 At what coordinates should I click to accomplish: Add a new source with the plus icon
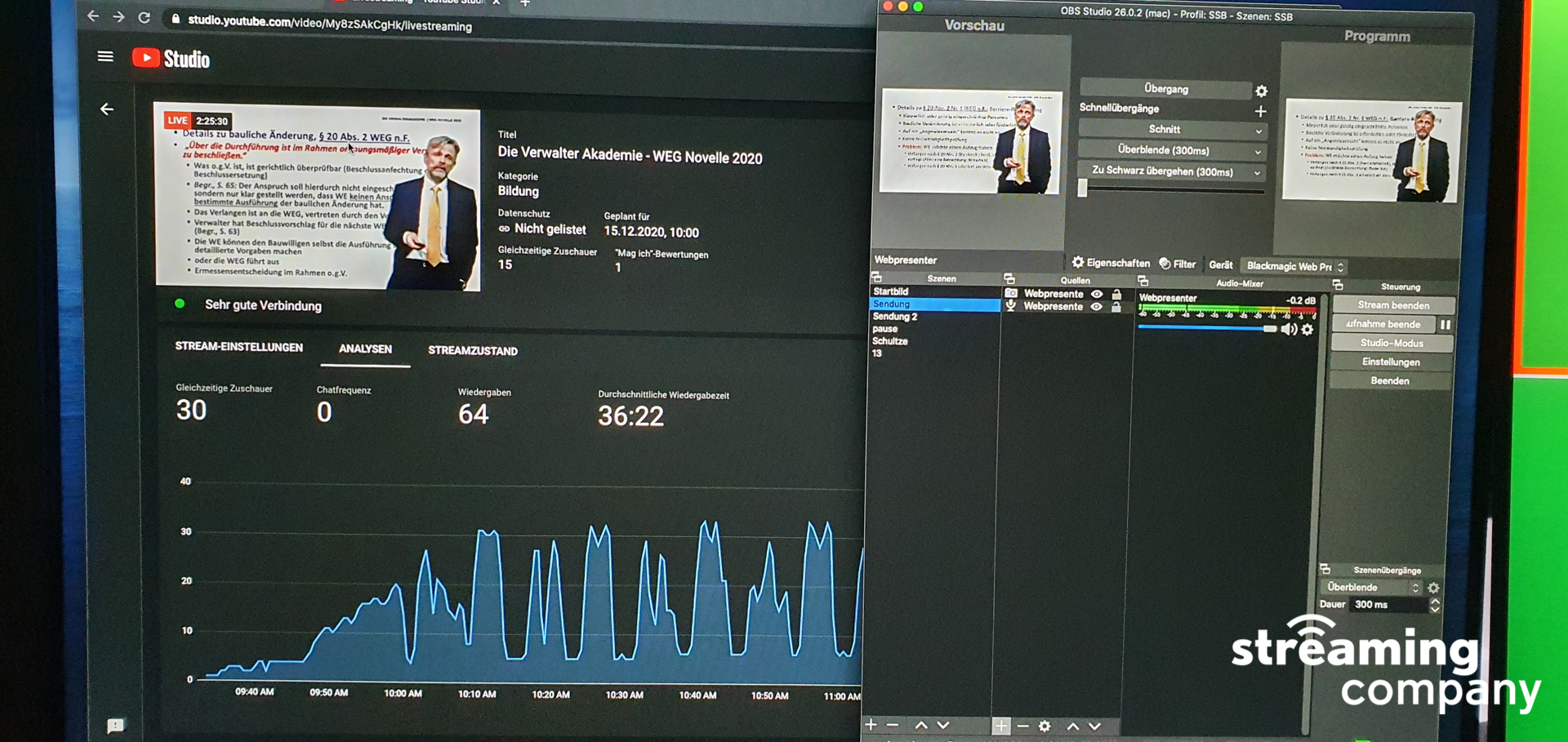pos(1000,726)
